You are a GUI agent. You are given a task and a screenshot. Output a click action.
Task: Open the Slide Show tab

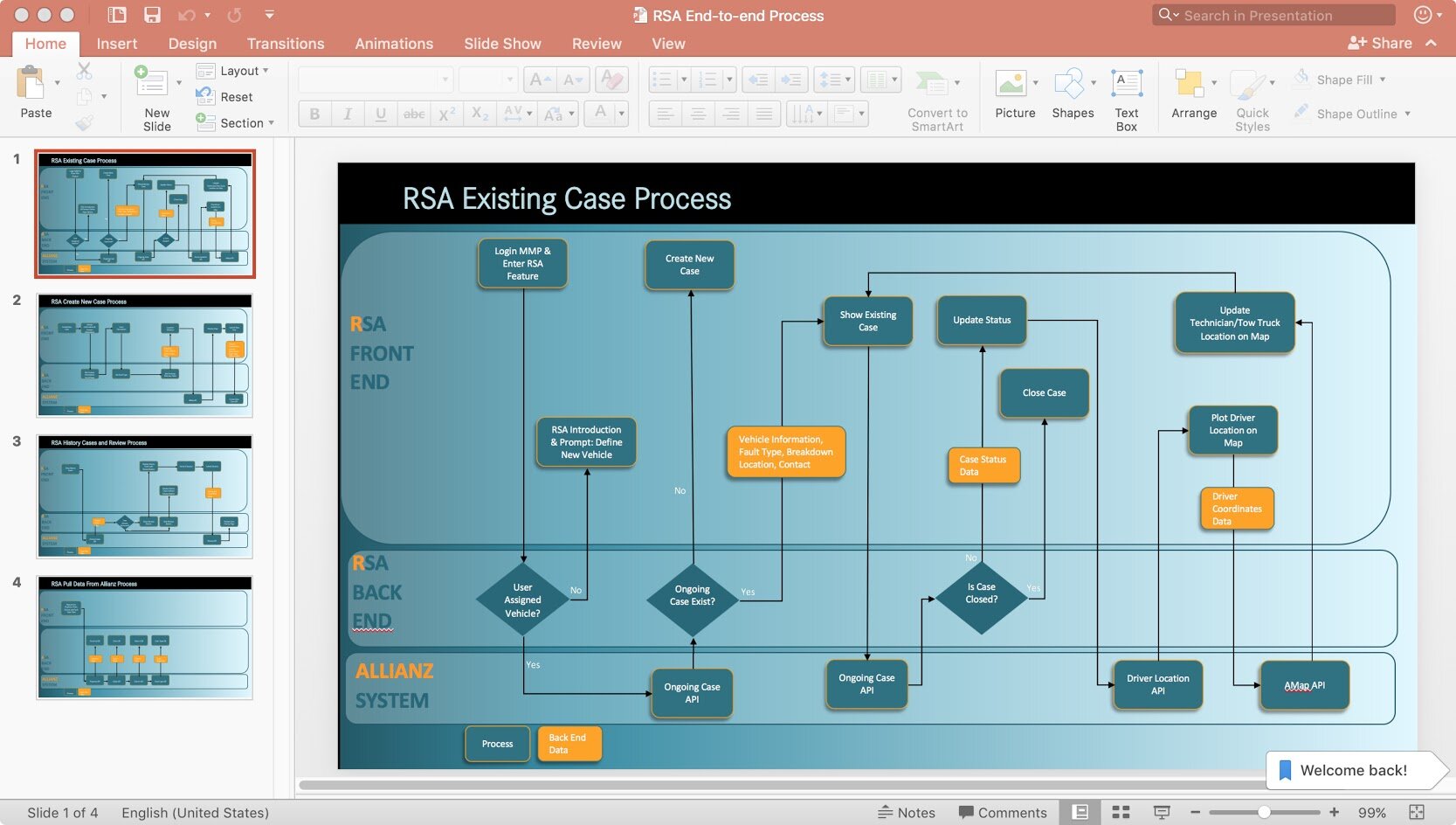point(502,44)
